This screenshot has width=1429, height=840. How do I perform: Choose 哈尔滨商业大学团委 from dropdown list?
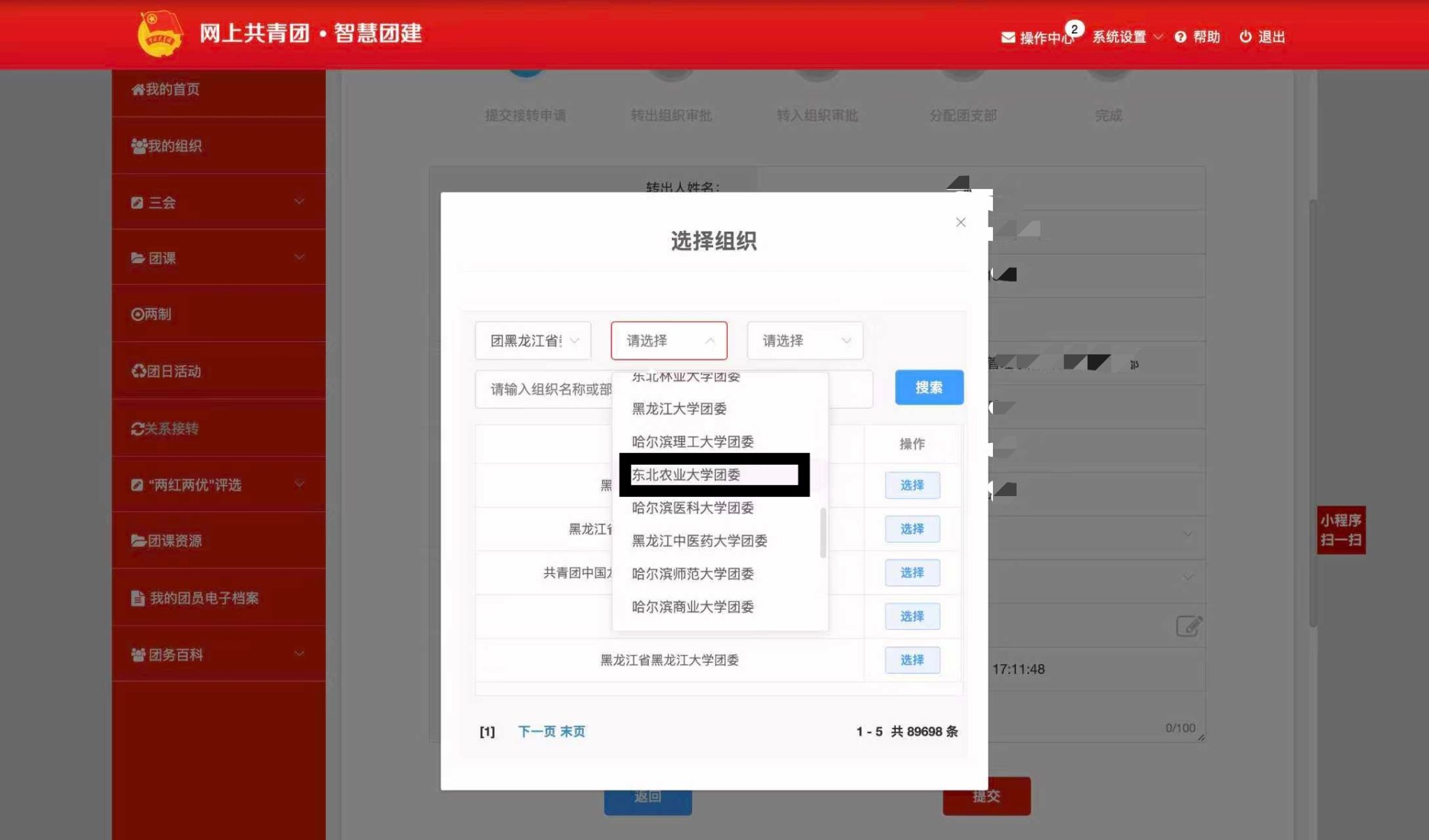point(719,607)
